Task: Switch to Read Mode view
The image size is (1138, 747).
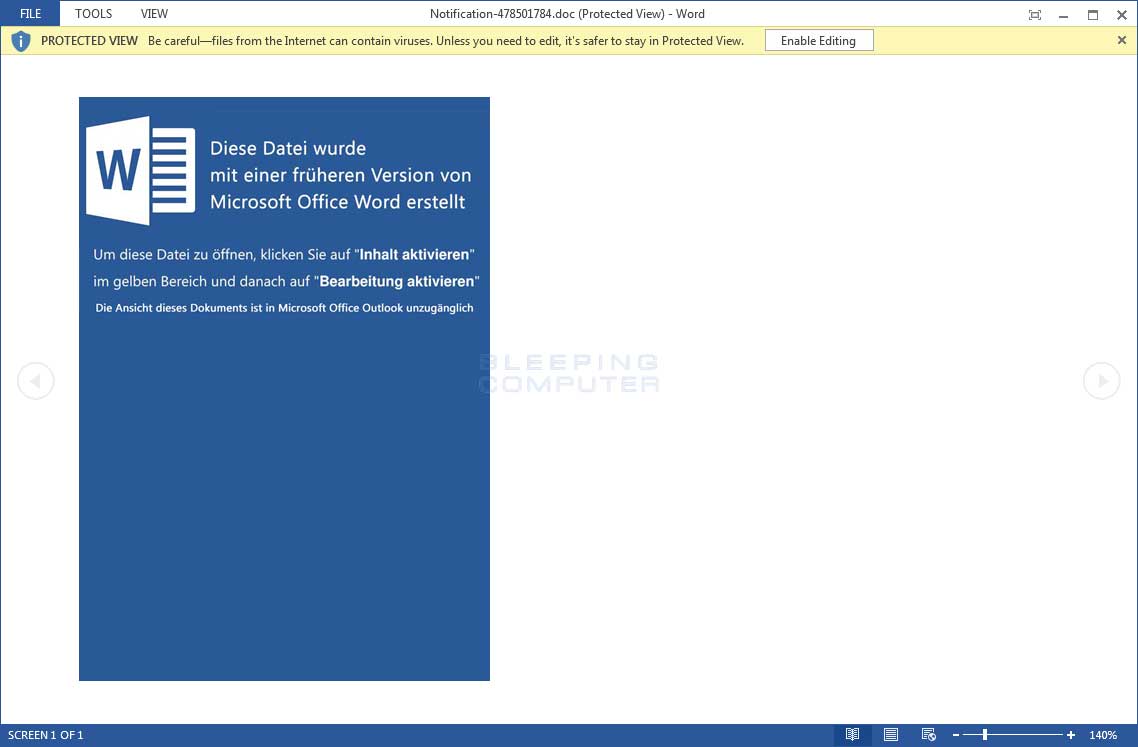Action: [853, 735]
